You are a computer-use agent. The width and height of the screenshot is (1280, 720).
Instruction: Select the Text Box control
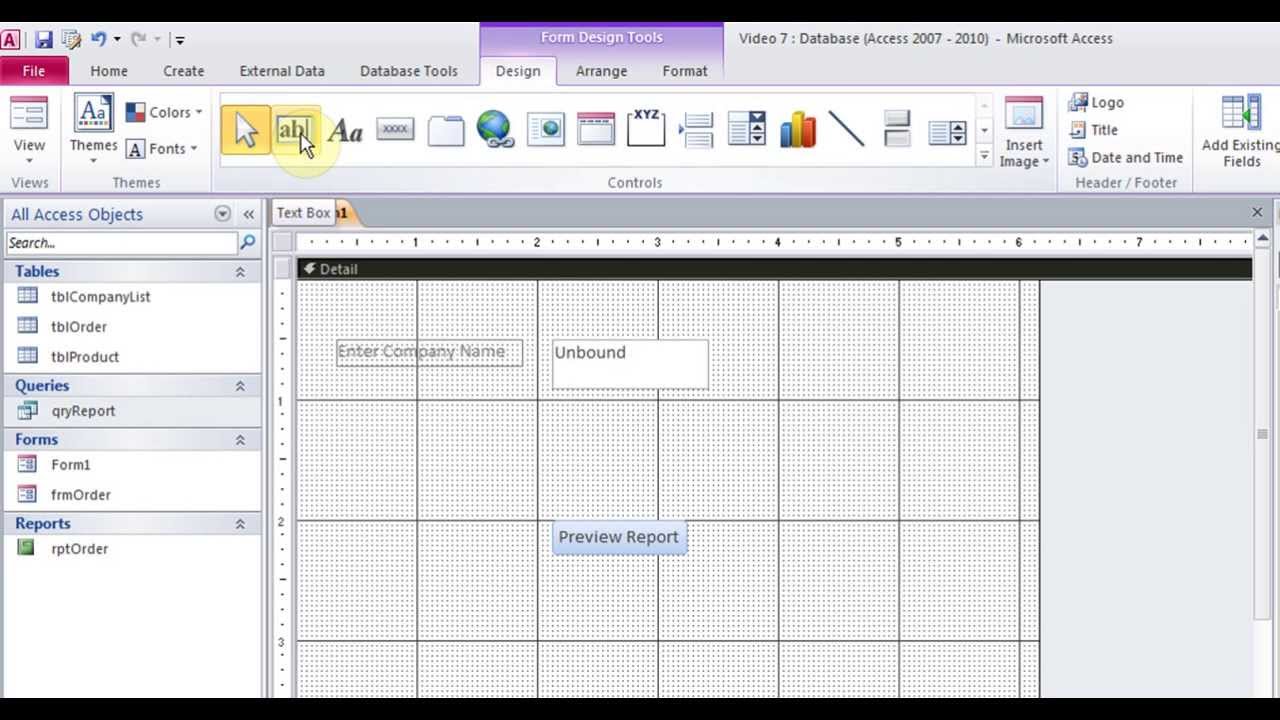click(x=295, y=130)
